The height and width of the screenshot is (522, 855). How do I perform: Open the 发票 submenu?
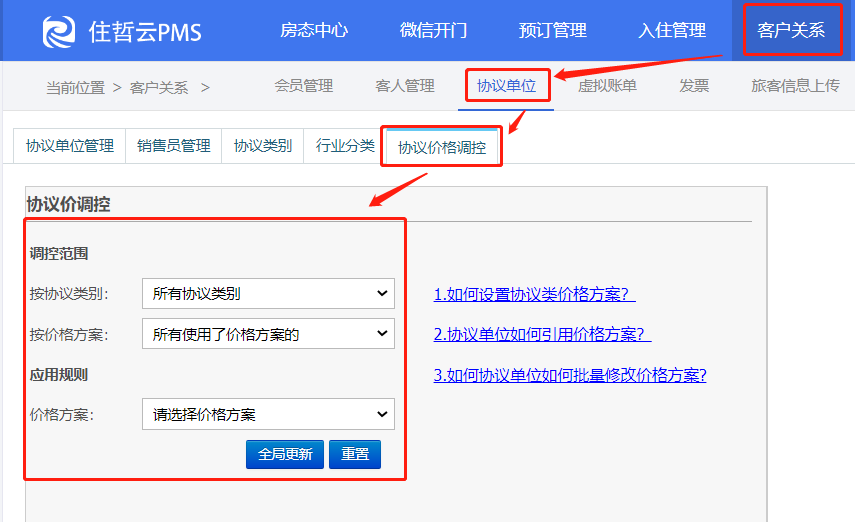tap(694, 86)
